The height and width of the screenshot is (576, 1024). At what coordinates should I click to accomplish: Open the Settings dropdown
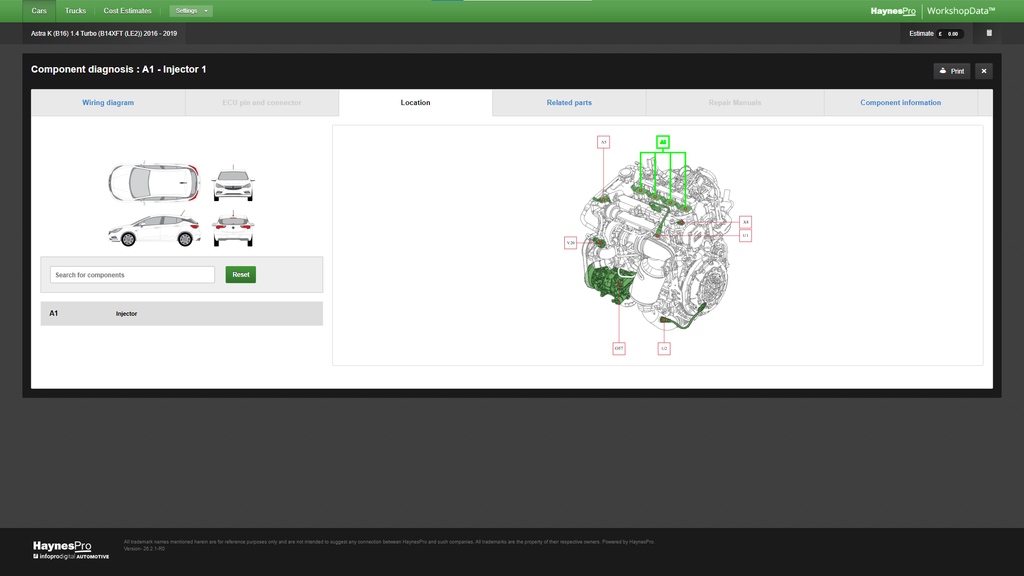(191, 11)
